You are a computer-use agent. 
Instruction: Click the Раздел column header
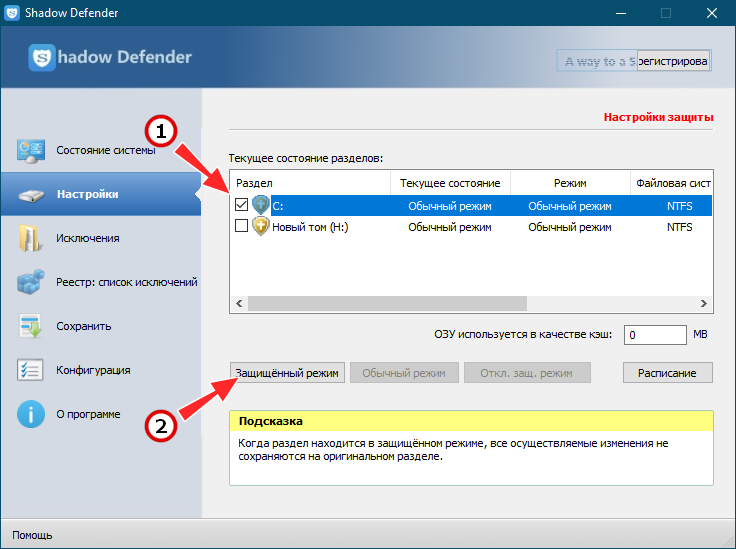pyautogui.click(x=310, y=183)
